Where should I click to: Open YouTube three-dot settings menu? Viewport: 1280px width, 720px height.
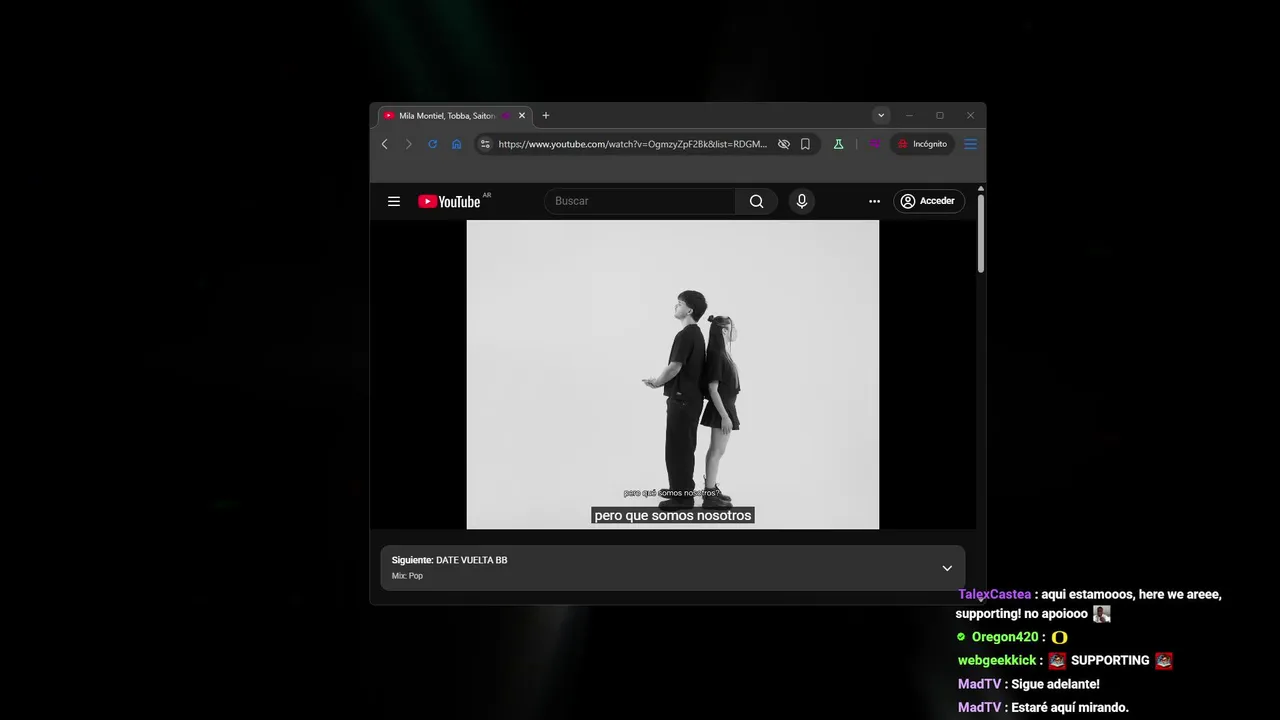(874, 201)
